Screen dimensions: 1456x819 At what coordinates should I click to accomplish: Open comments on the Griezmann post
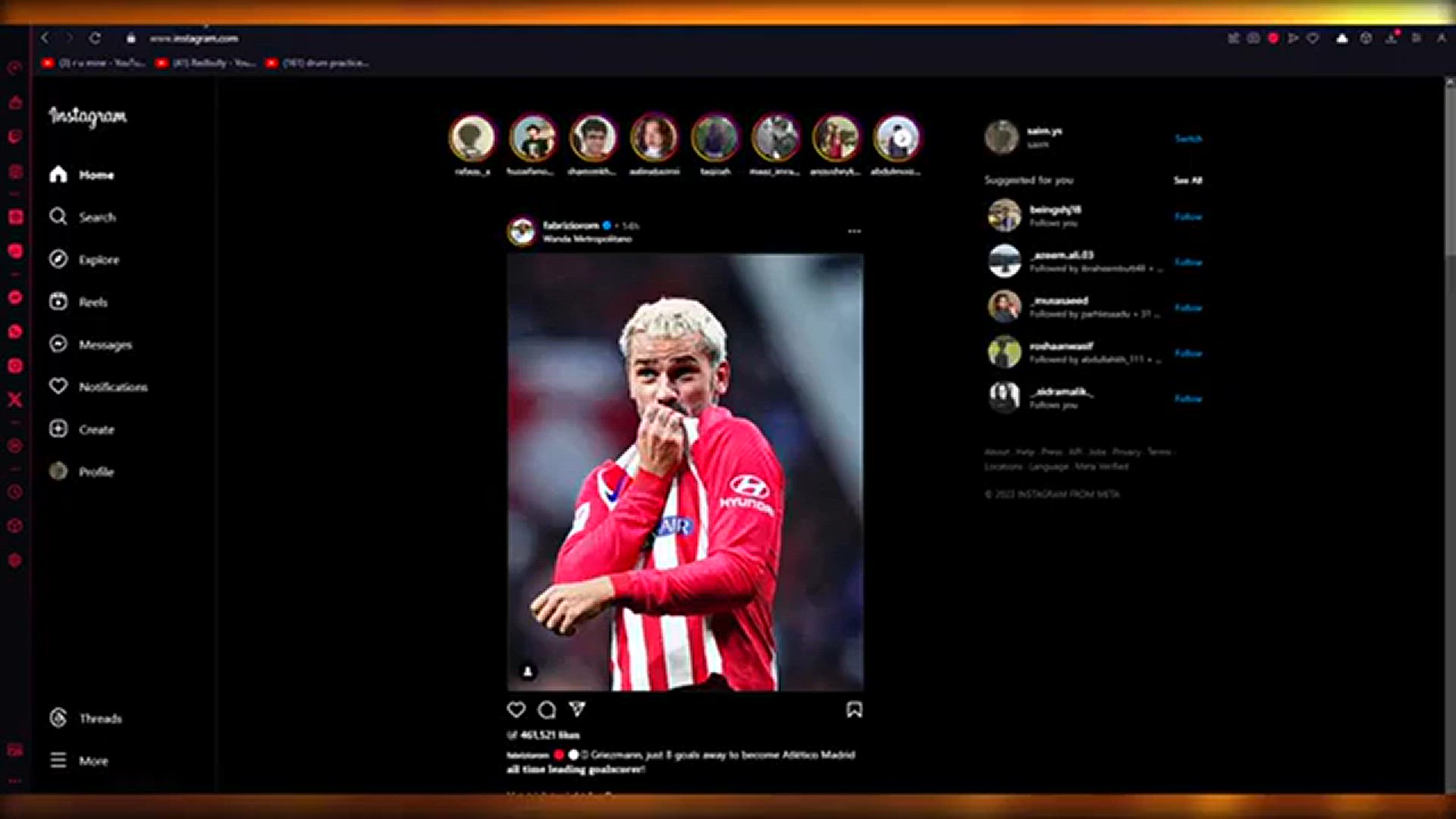click(547, 710)
